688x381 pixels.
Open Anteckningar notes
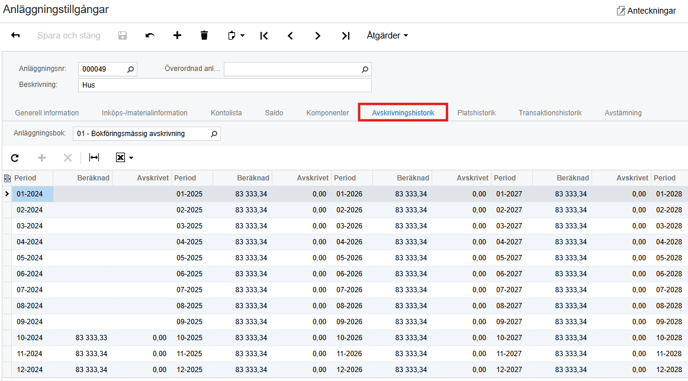(x=646, y=11)
